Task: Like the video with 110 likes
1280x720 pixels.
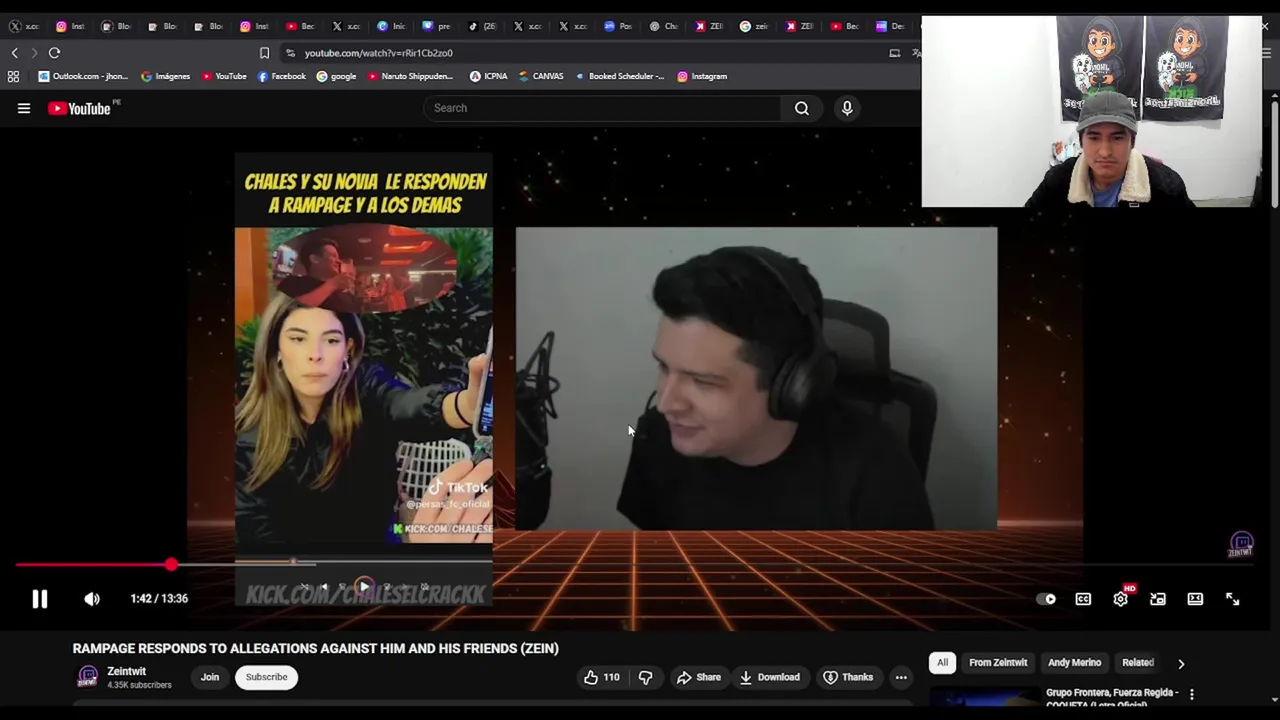Action: [602, 677]
